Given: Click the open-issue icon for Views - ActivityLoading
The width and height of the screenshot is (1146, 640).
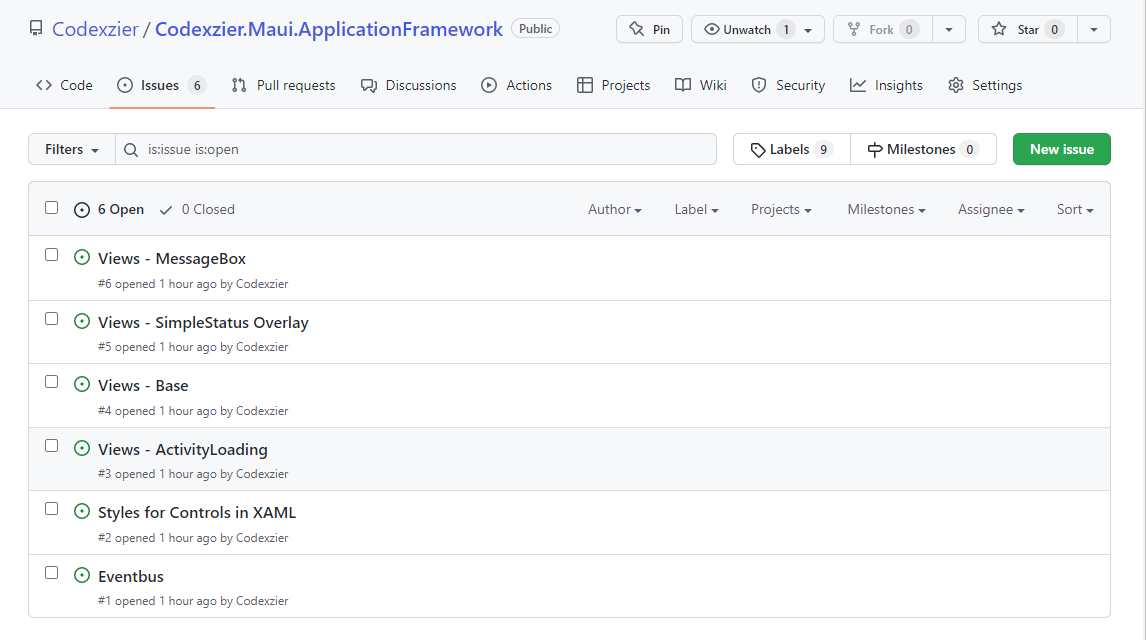Looking at the screenshot, I should coord(82,449).
